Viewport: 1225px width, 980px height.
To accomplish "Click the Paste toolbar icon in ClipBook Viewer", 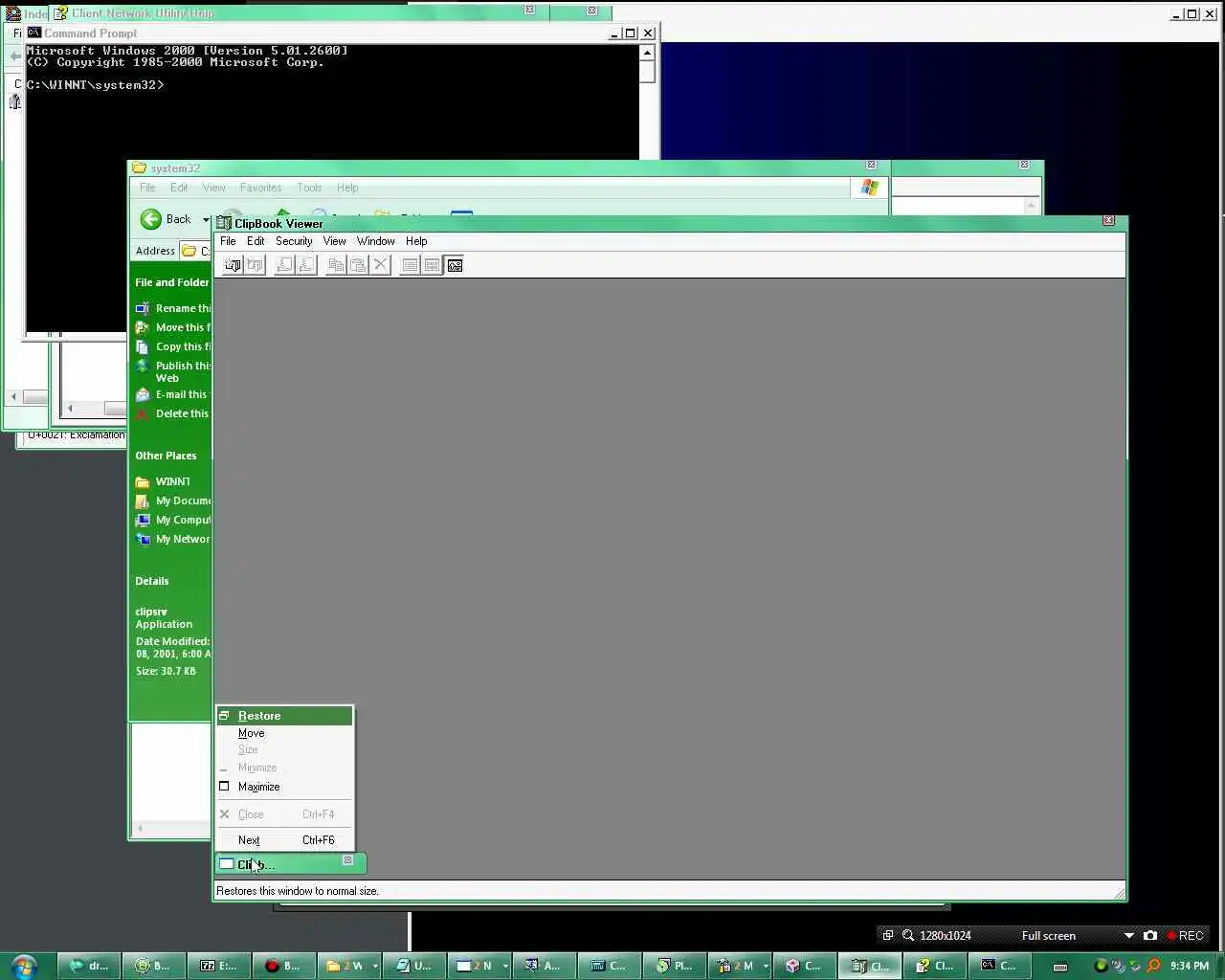I will 358,265.
